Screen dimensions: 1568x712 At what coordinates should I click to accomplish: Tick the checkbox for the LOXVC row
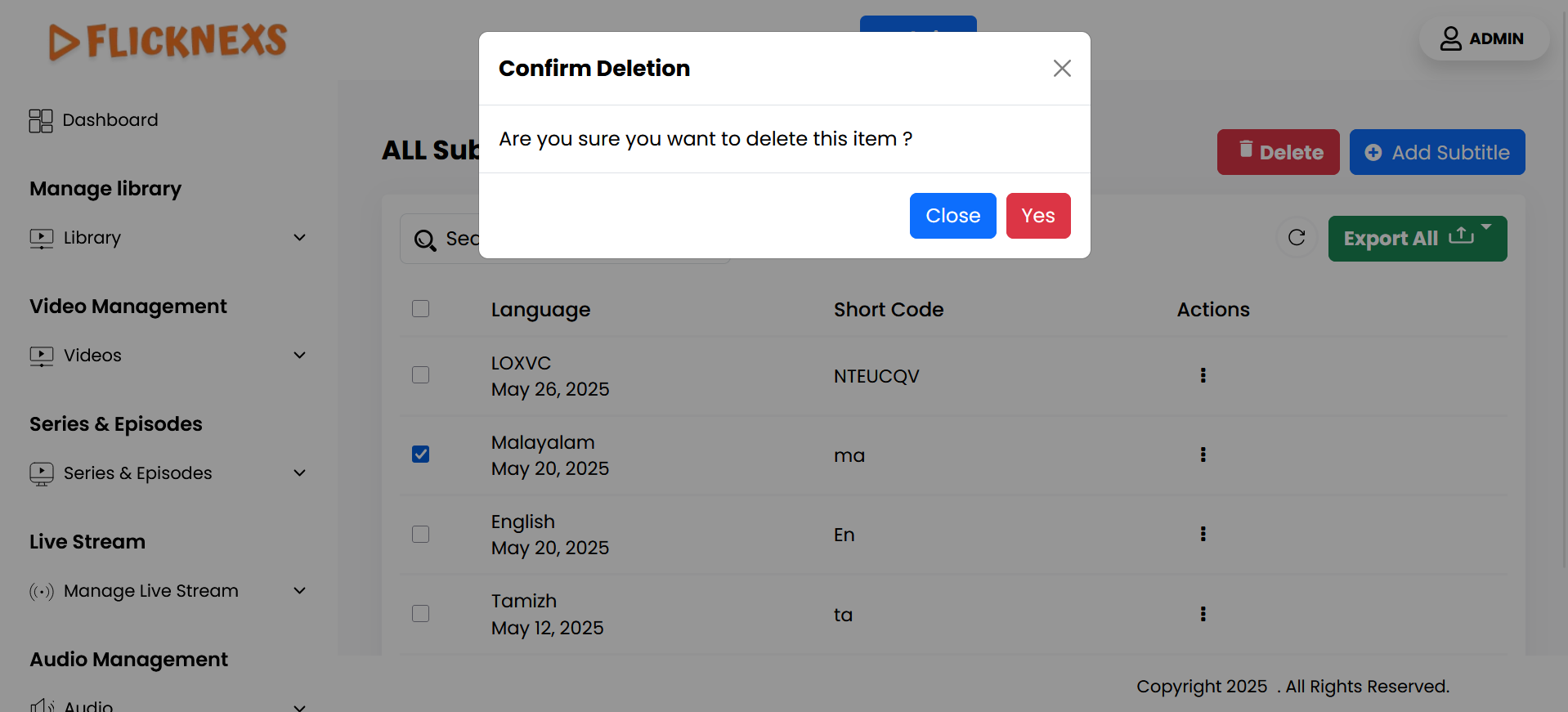tap(420, 375)
